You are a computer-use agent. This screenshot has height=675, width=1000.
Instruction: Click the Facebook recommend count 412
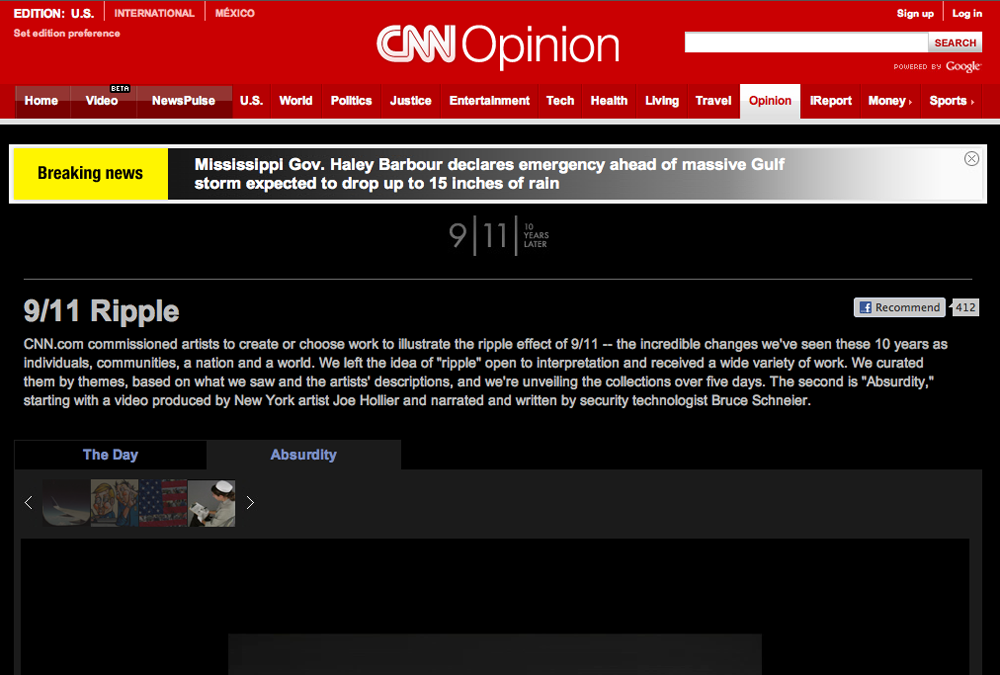coord(965,308)
